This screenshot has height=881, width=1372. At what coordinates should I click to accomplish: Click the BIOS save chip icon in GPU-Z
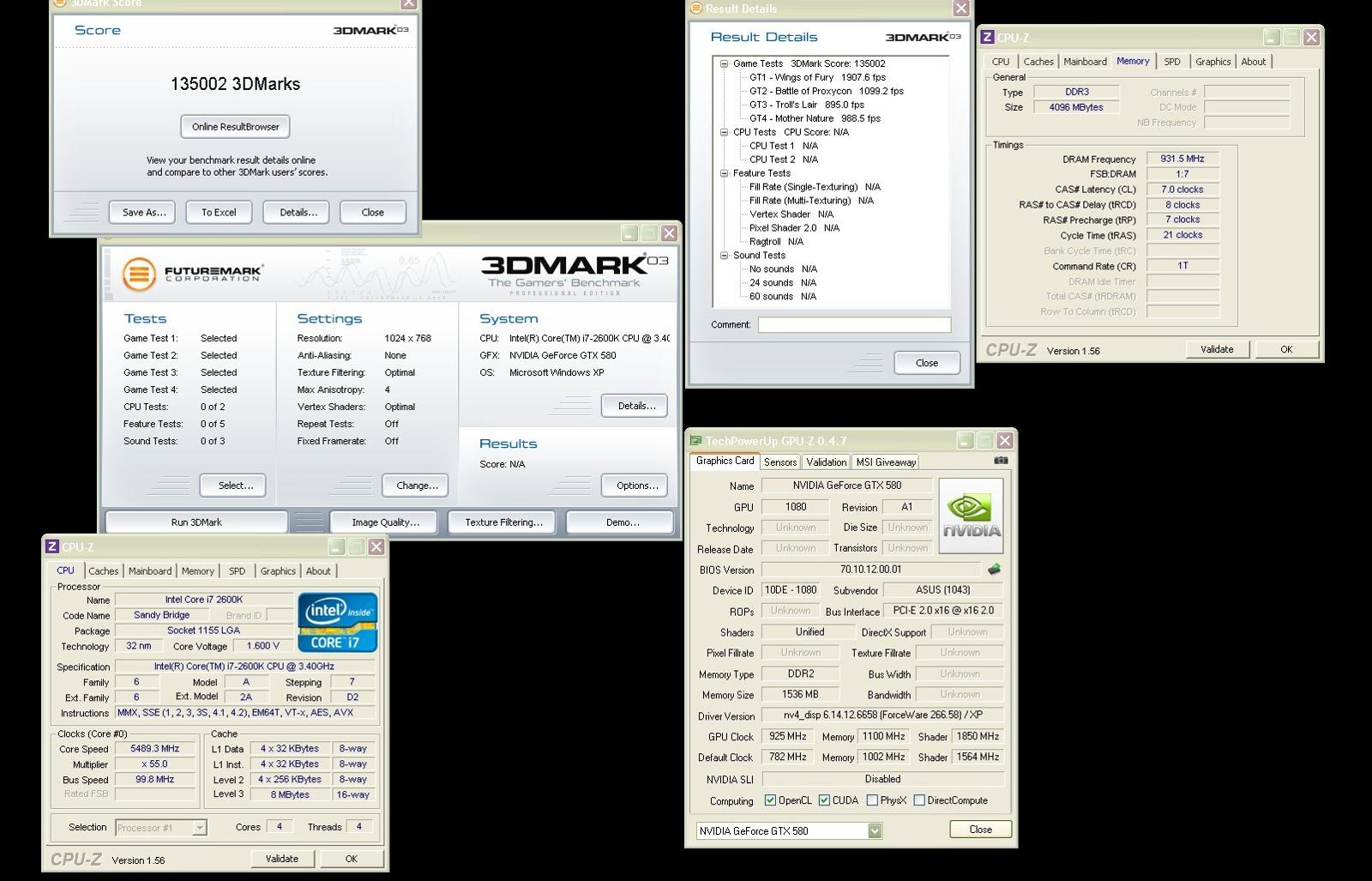[994, 570]
